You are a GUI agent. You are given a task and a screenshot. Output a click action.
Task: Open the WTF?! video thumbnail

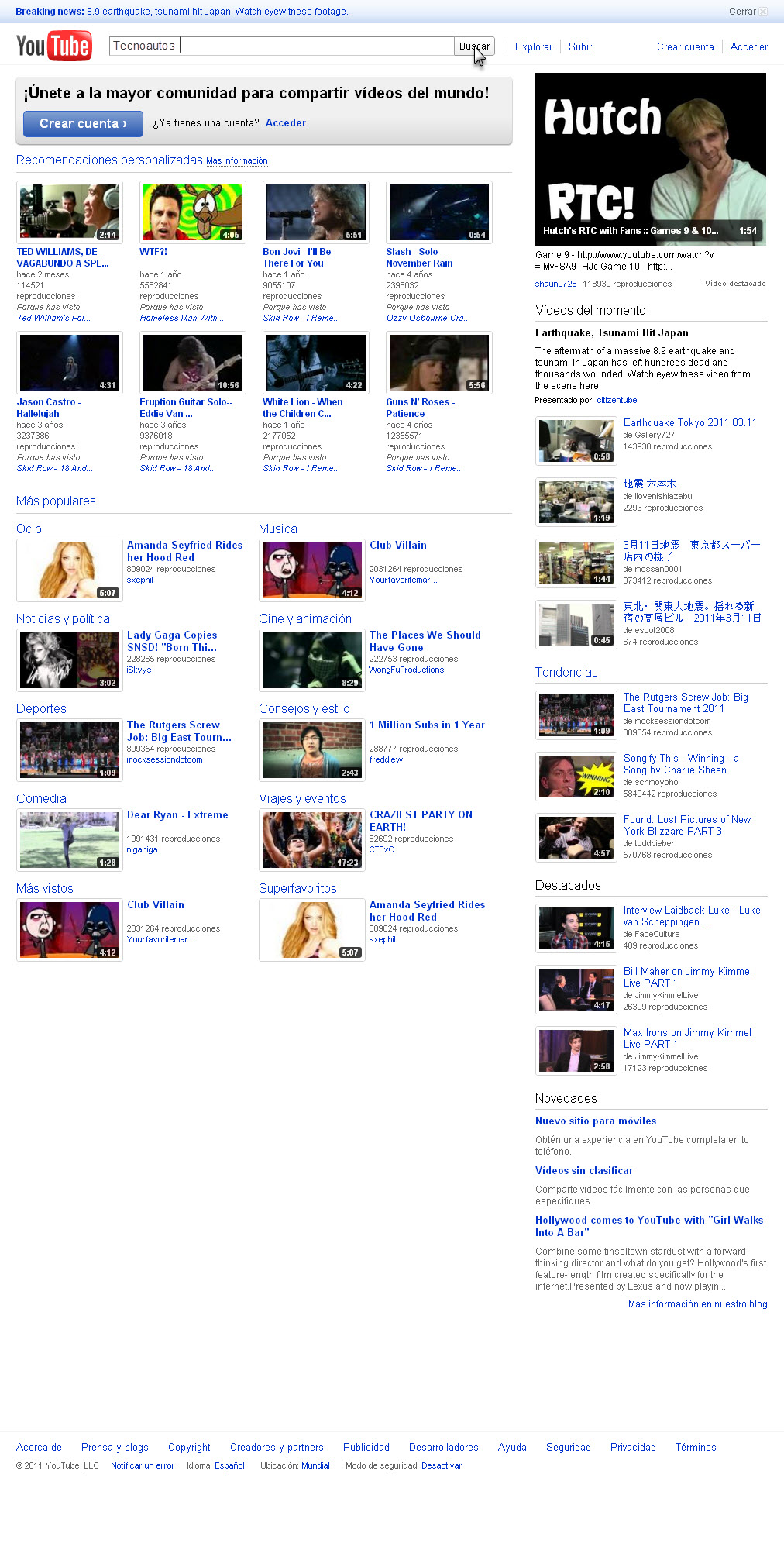coord(193,212)
